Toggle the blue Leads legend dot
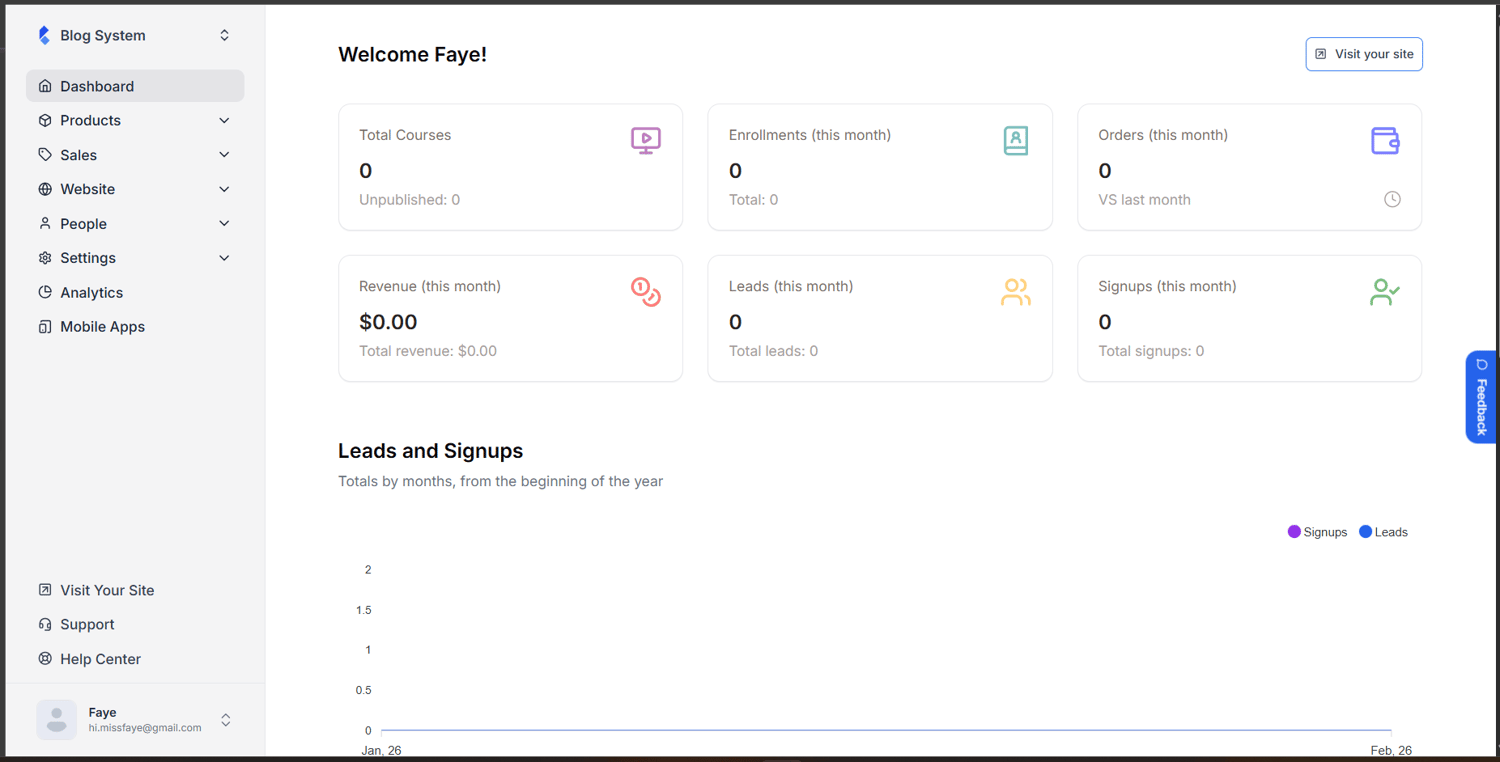This screenshot has width=1500, height=762. coord(1365,532)
